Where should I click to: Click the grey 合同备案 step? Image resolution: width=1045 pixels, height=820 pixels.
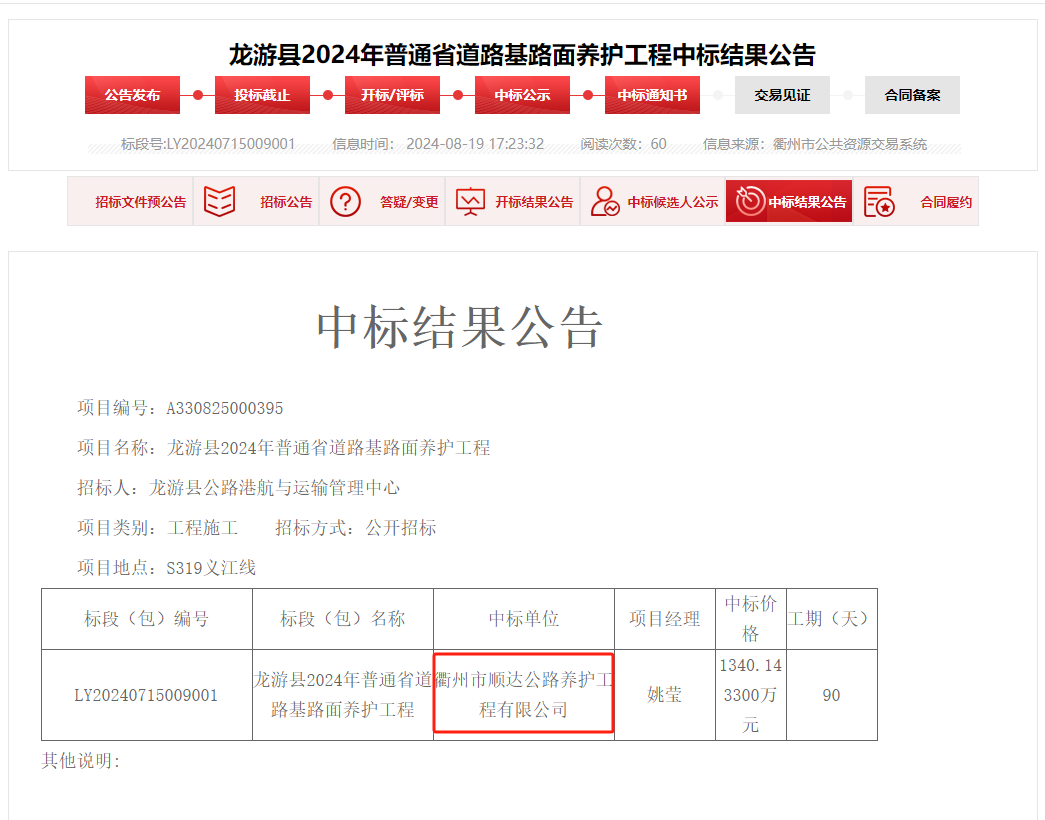(912, 95)
